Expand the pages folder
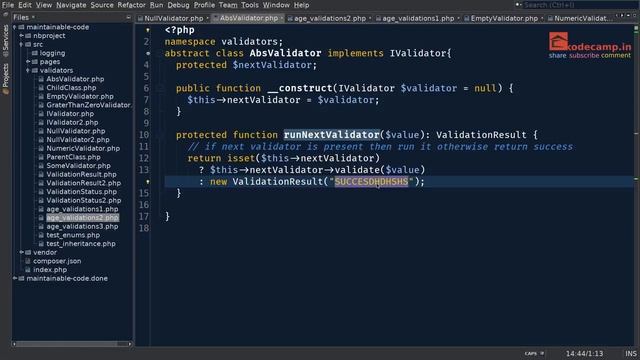Viewport: 640px width, 360px height. coord(28,62)
